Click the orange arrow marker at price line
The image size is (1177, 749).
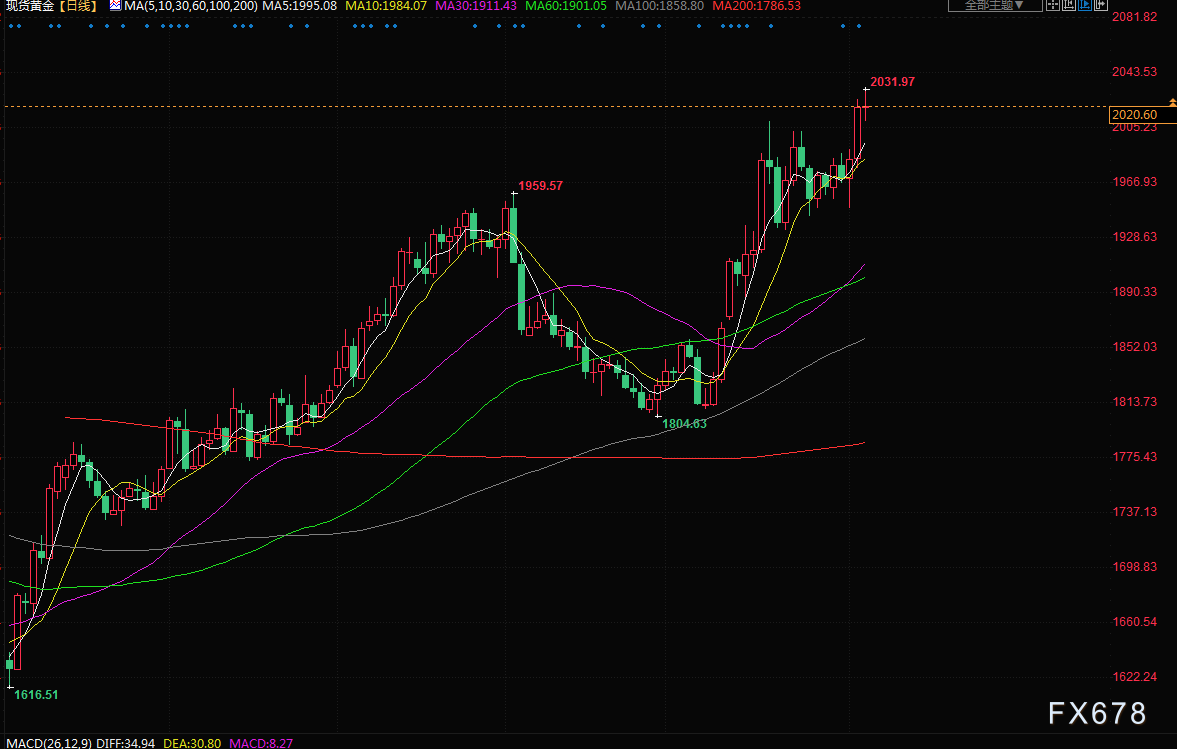1172,102
